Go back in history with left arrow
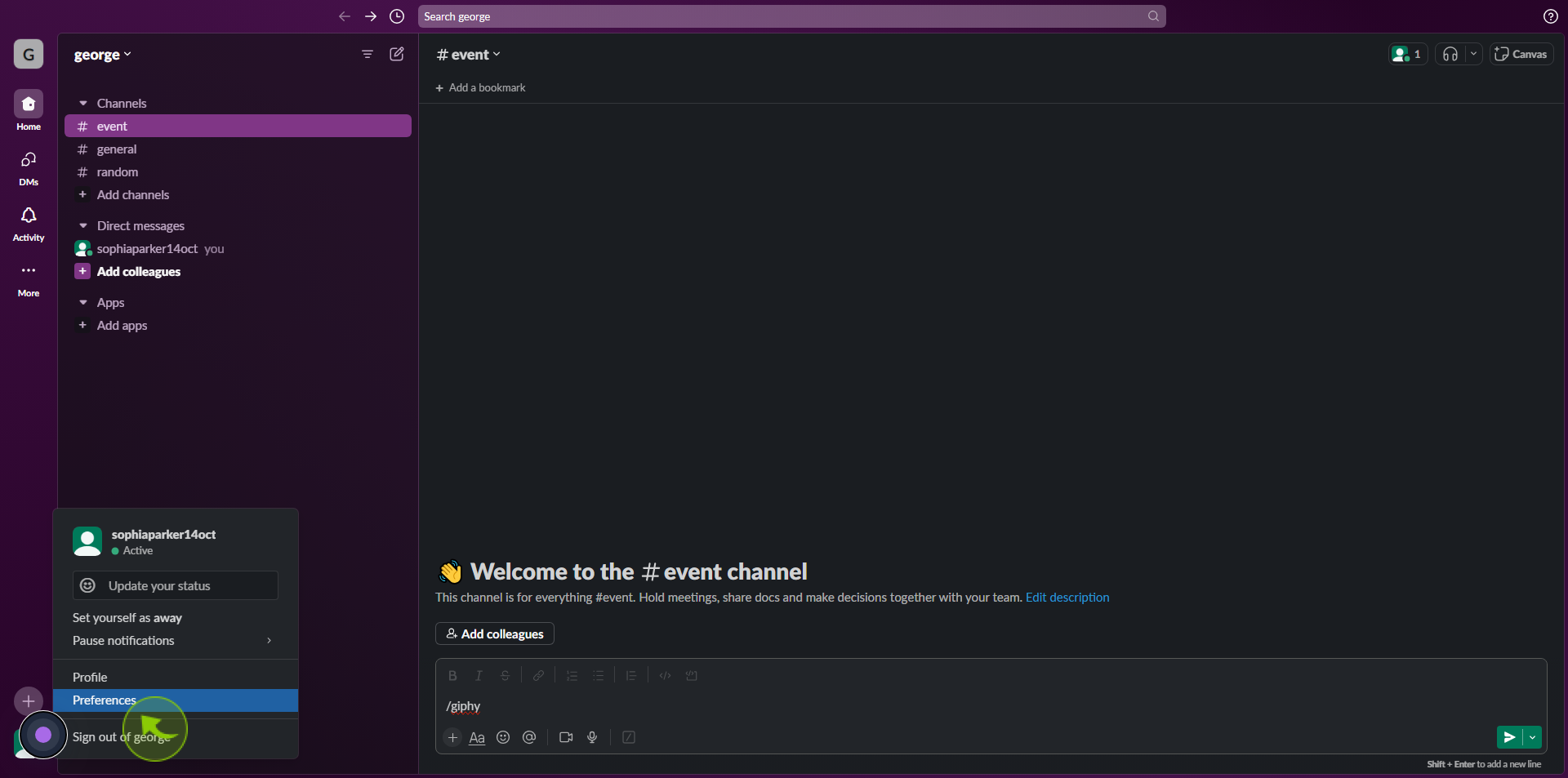 coord(345,16)
